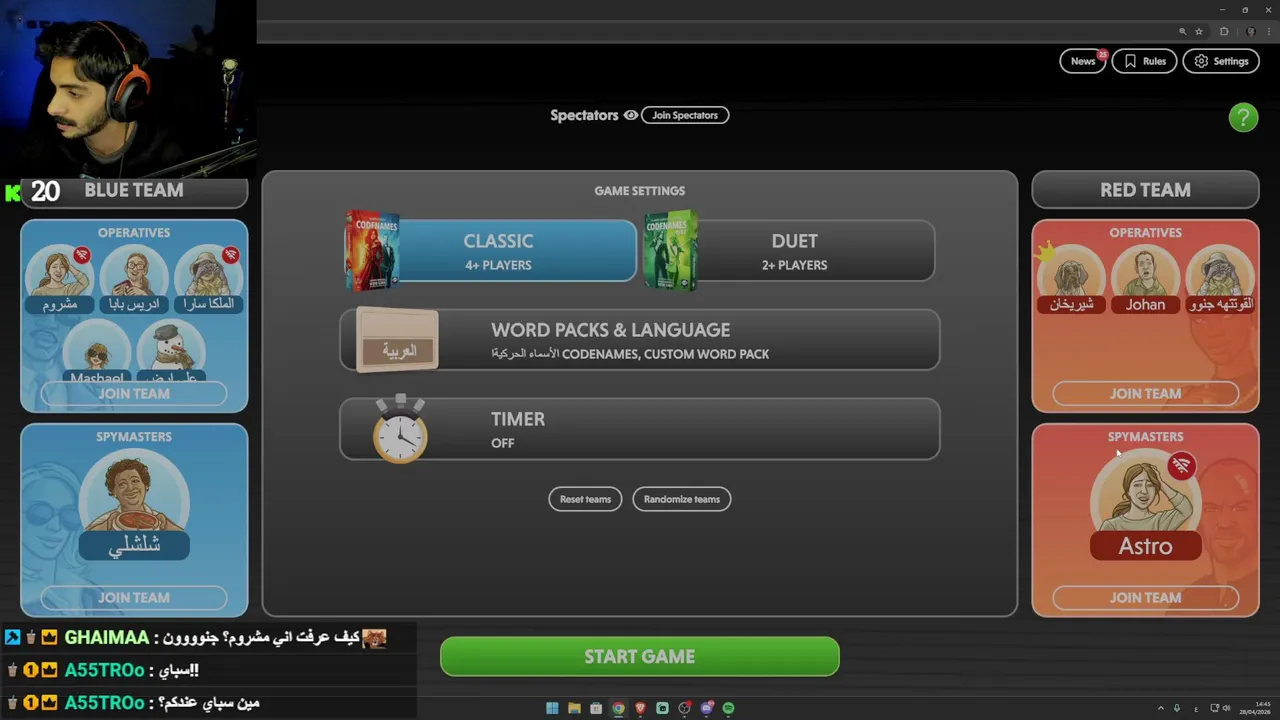1280x720 pixels.
Task: Click the eye icon beside Spectators
Action: (631, 115)
